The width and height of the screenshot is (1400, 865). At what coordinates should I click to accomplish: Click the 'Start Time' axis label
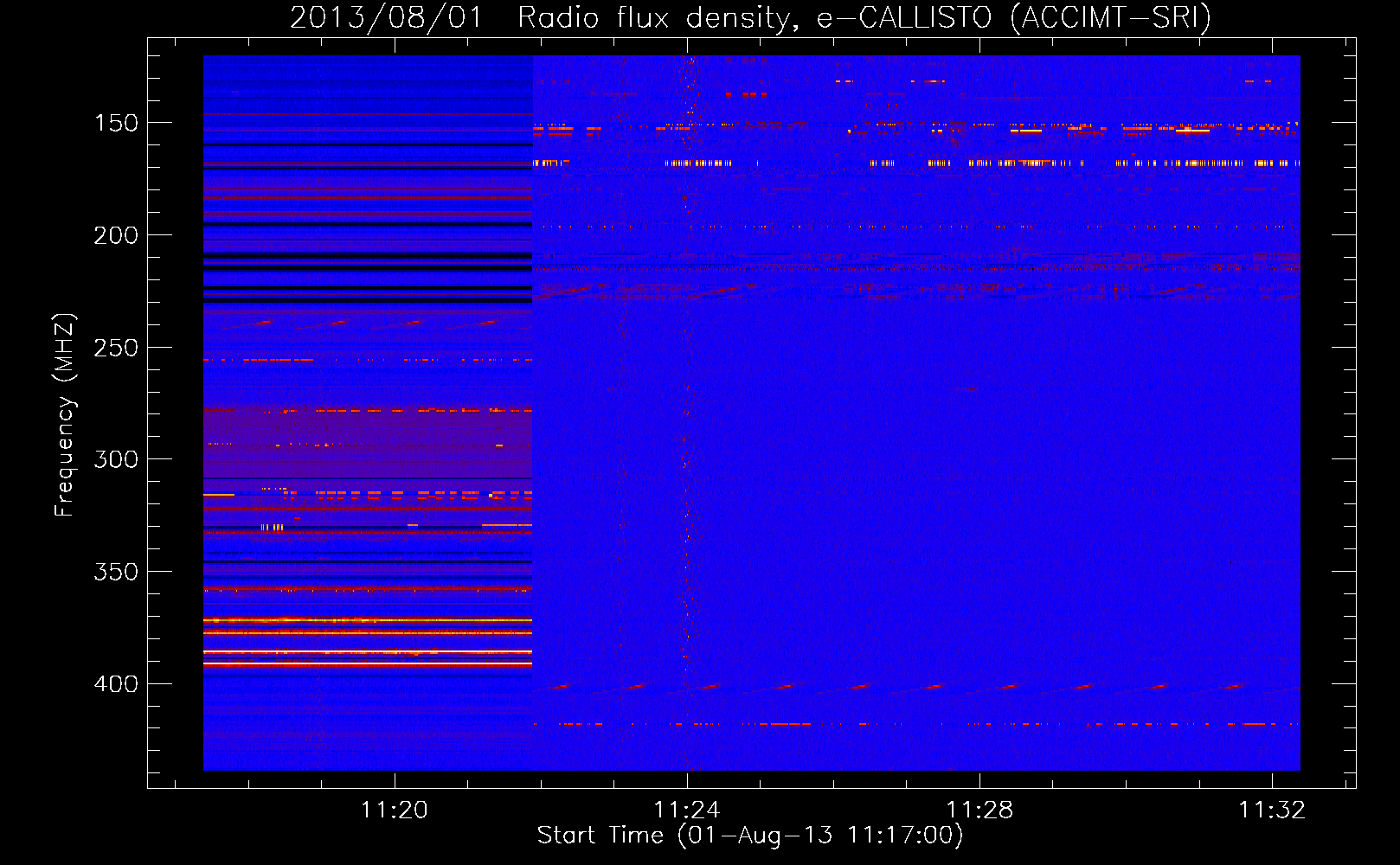tap(749, 836)
